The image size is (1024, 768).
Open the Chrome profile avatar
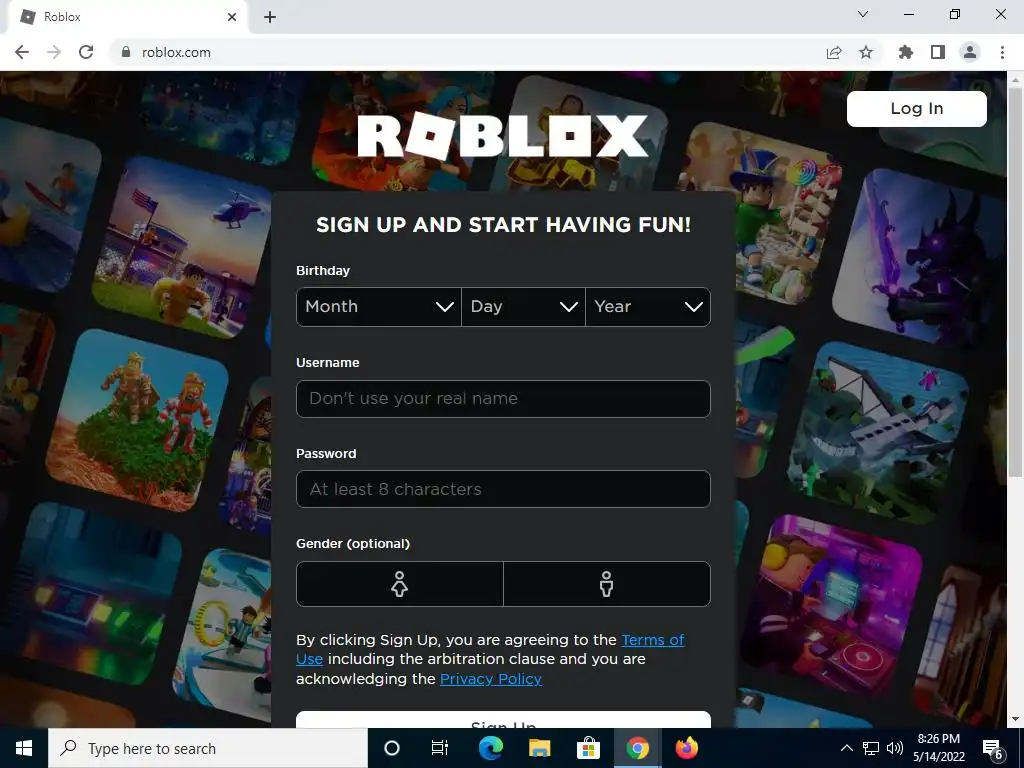tap(970, 52)
